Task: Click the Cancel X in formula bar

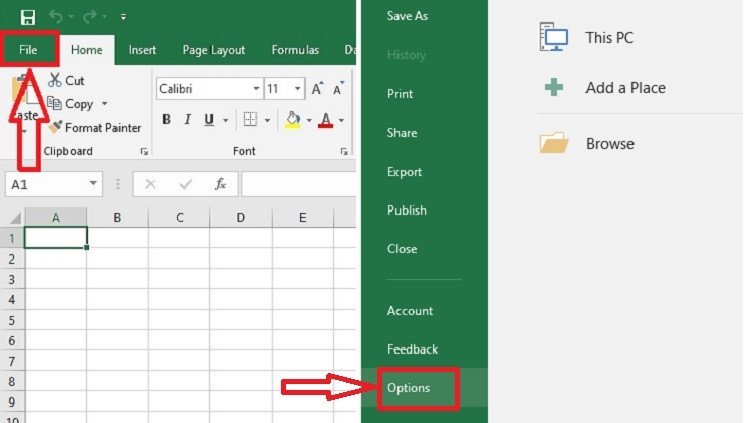Action: pos(150,184)
